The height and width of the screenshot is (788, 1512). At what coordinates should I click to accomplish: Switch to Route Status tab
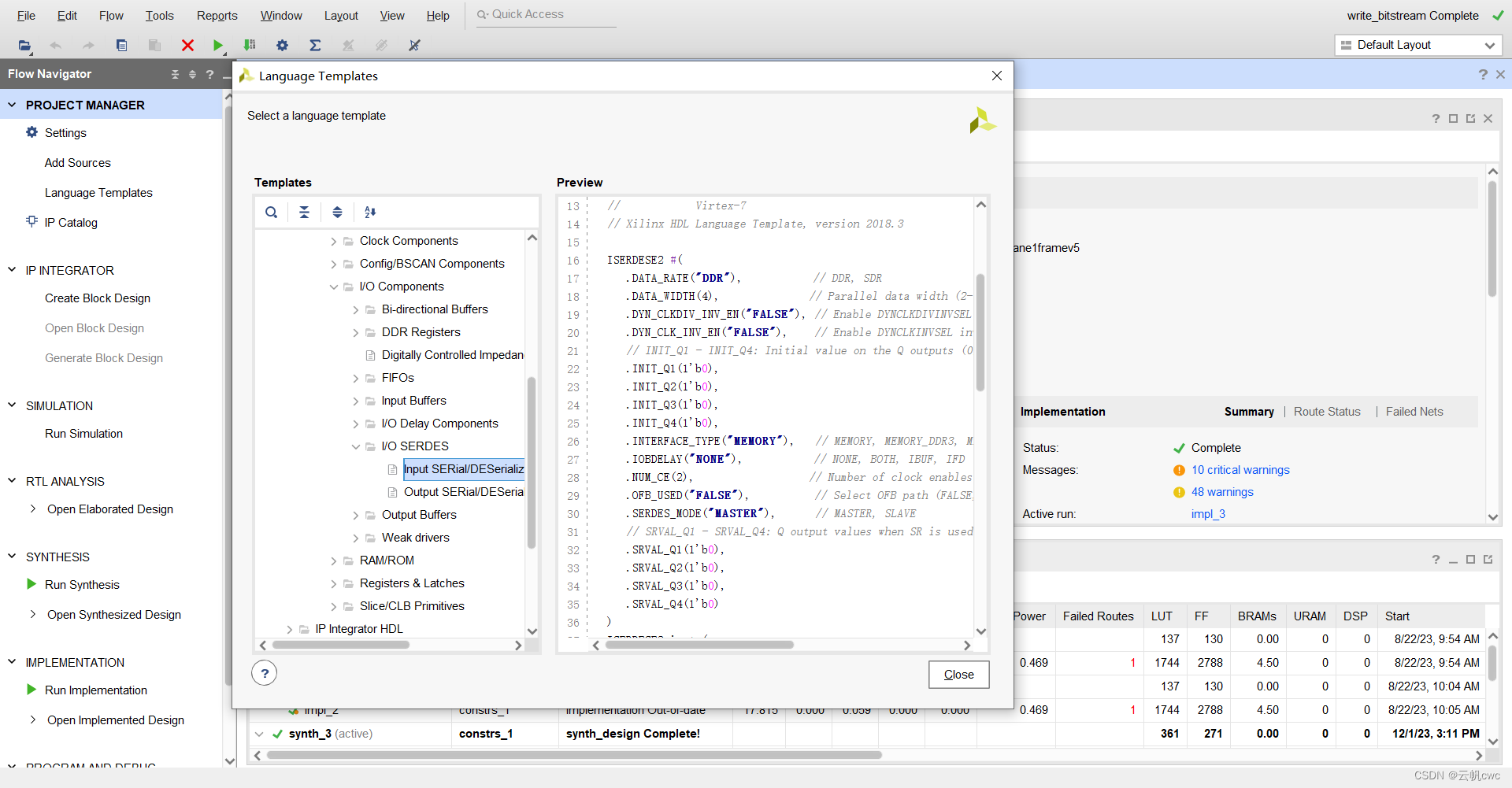point(1327,412)
